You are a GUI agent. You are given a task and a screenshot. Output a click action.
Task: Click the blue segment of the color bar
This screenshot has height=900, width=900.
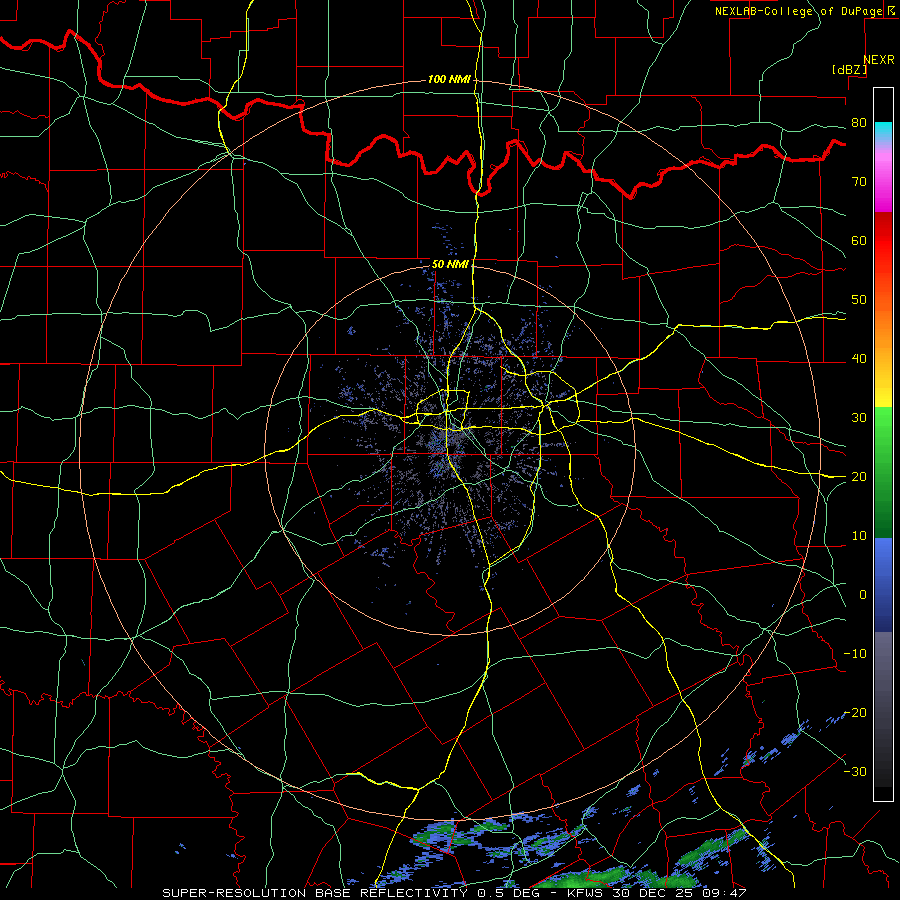pos(883,584)
